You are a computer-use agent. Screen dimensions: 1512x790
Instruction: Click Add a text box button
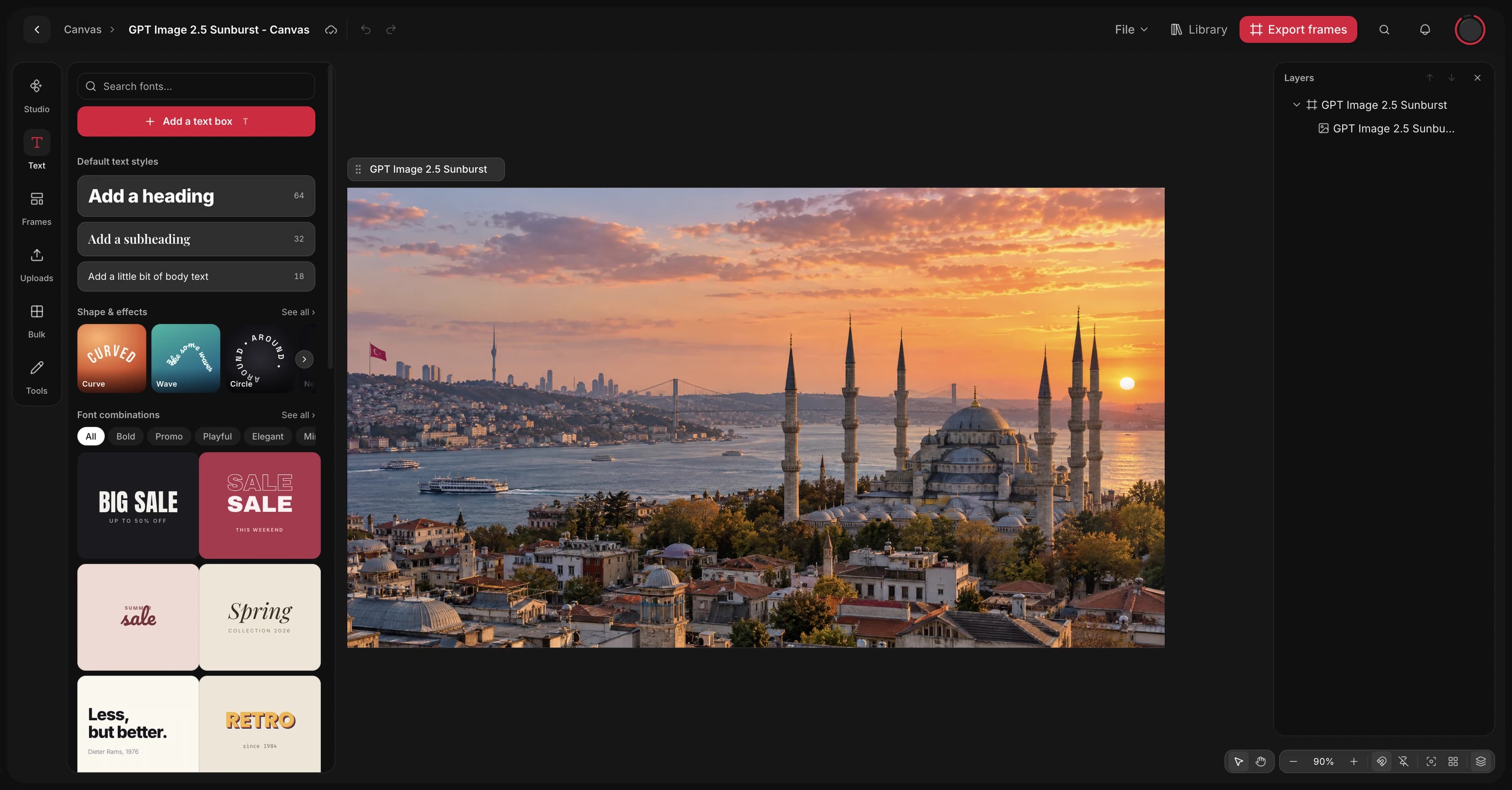(196, 121)
